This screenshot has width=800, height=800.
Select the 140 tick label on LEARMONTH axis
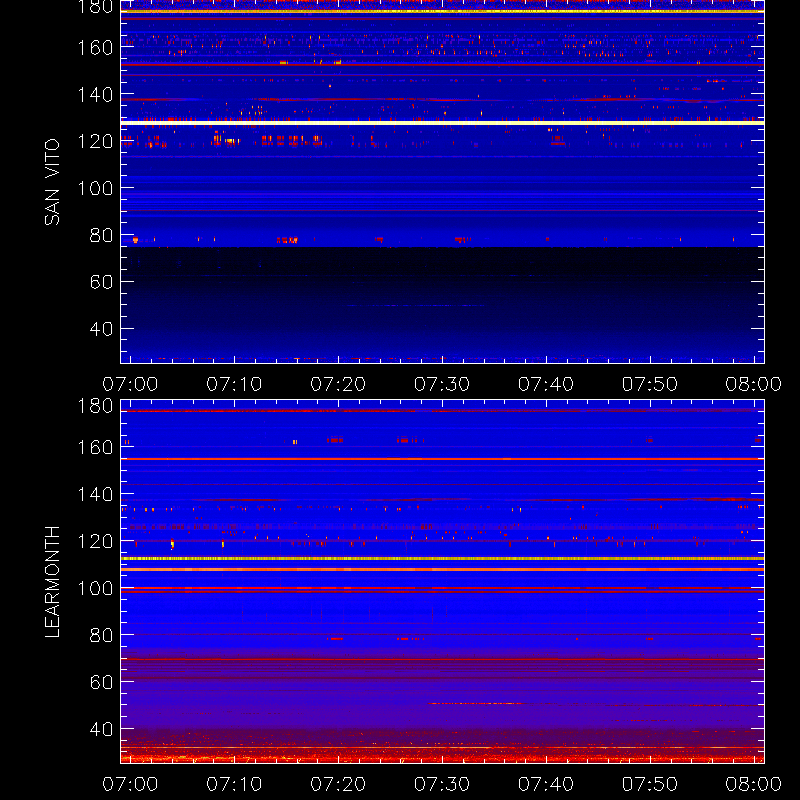coord(95,494)
